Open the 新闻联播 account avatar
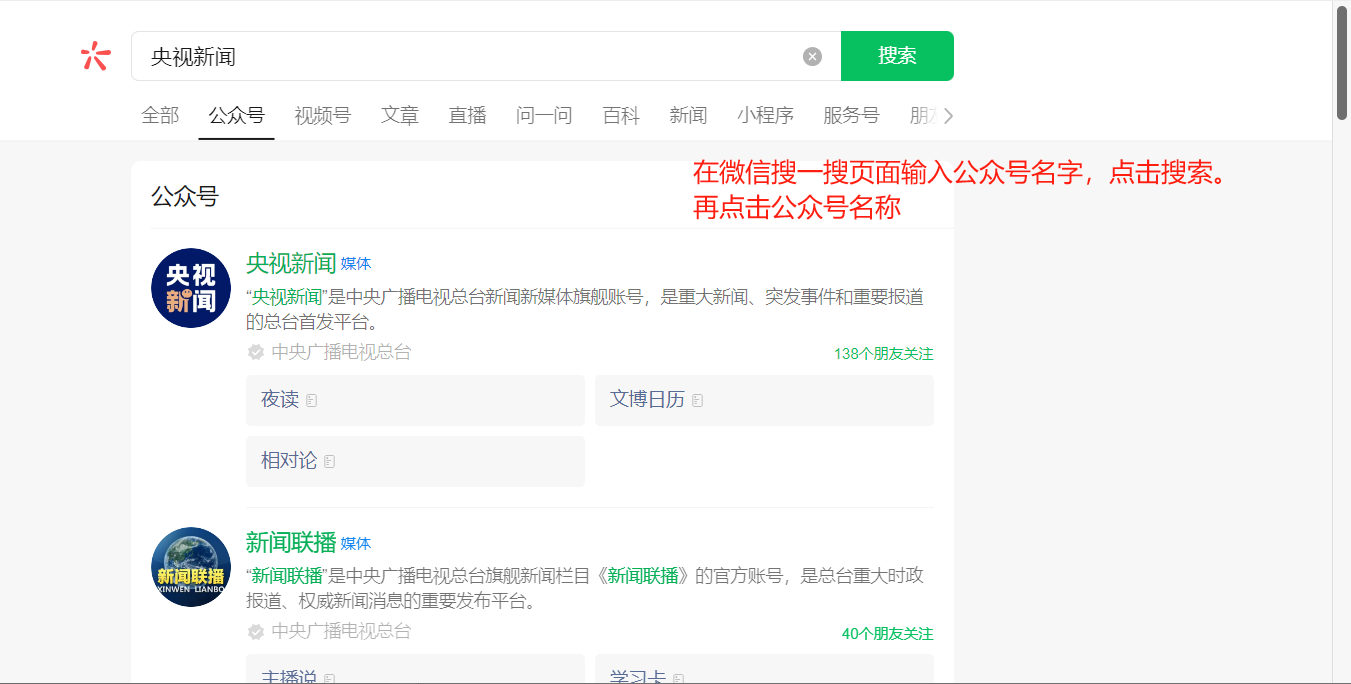1351x684 pixels. coord(191,567)
